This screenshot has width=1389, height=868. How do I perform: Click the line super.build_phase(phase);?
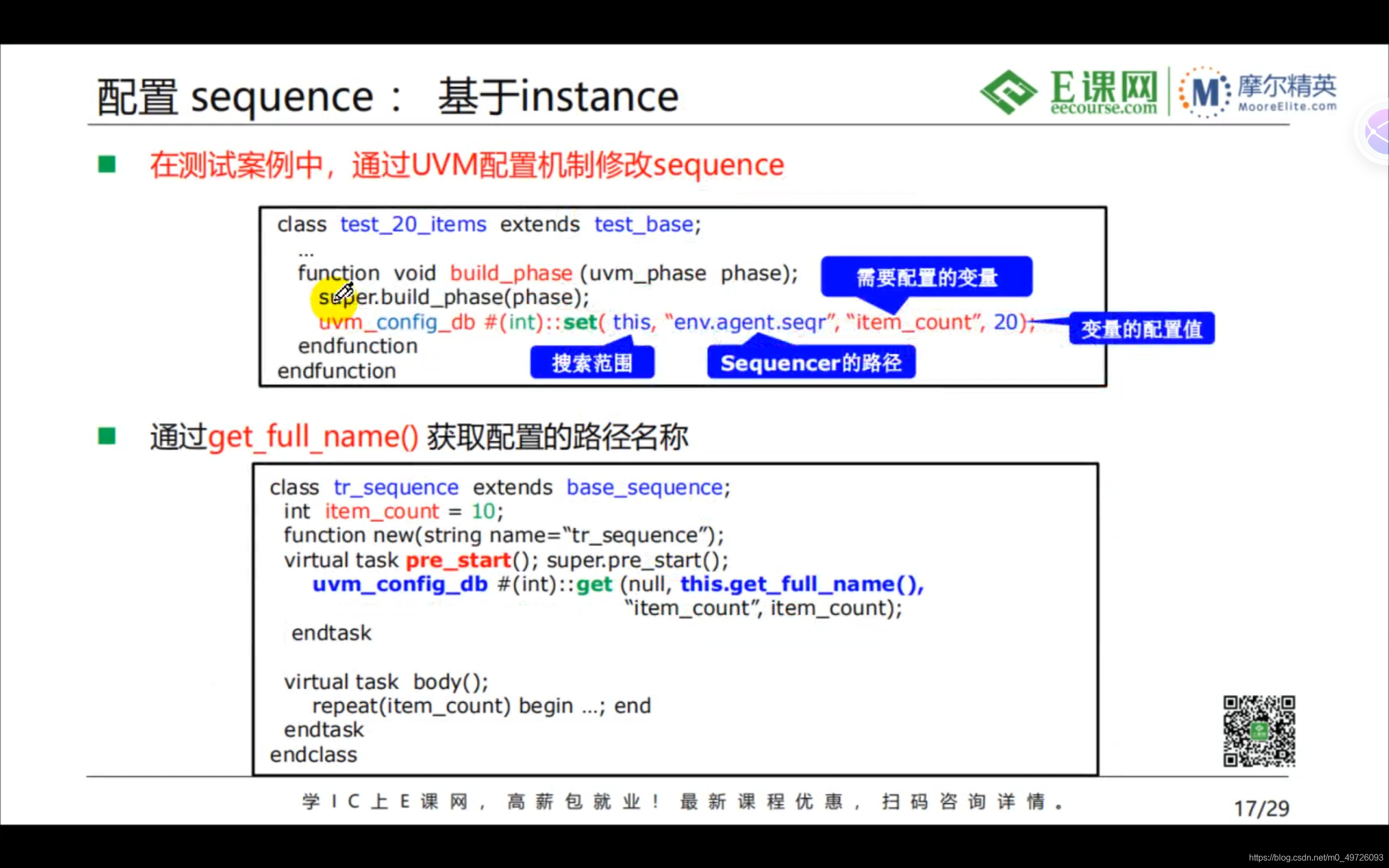454,297
